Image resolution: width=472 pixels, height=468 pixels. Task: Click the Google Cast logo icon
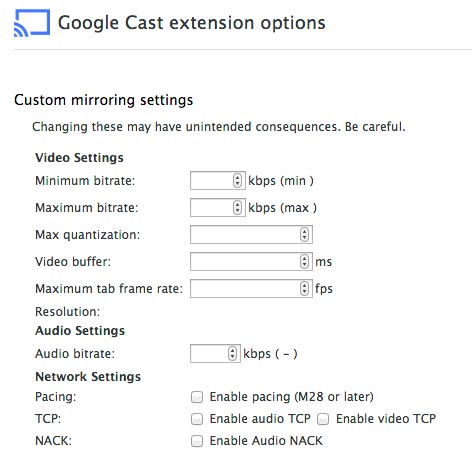(x=32, y=23)
